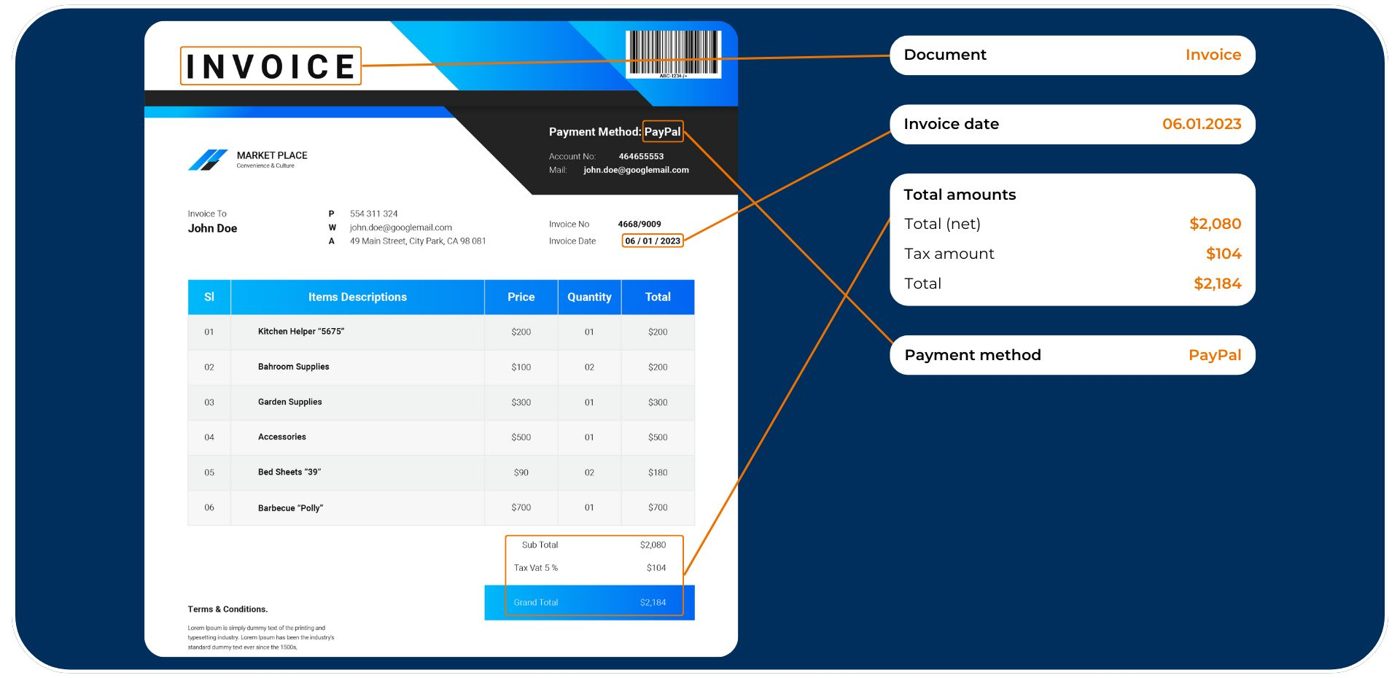The image size is (1400, 678).
Task: Click the 'Grand Total' label
Action: [x=536, y=603]
